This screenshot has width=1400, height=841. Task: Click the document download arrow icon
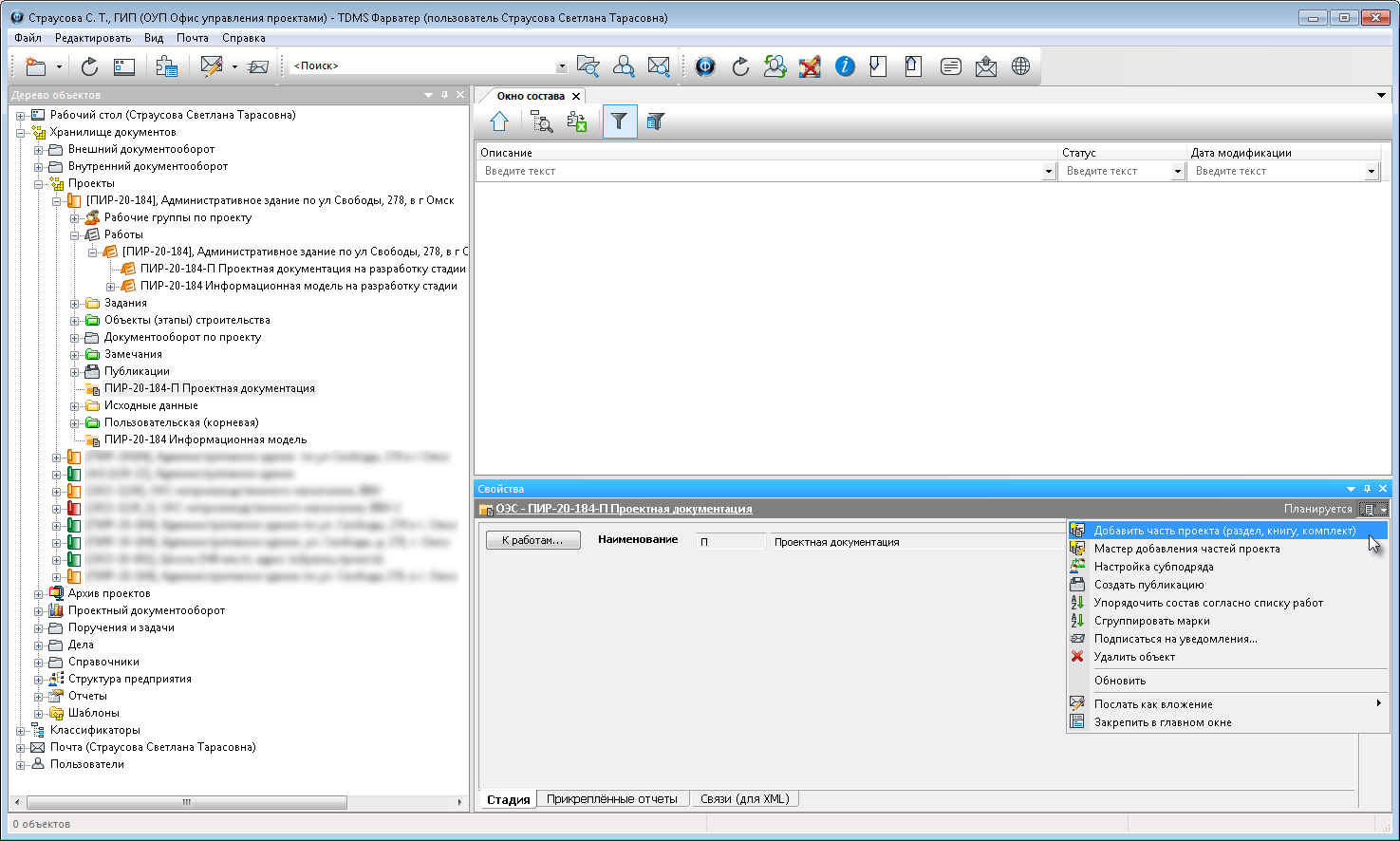pos(879,66)
